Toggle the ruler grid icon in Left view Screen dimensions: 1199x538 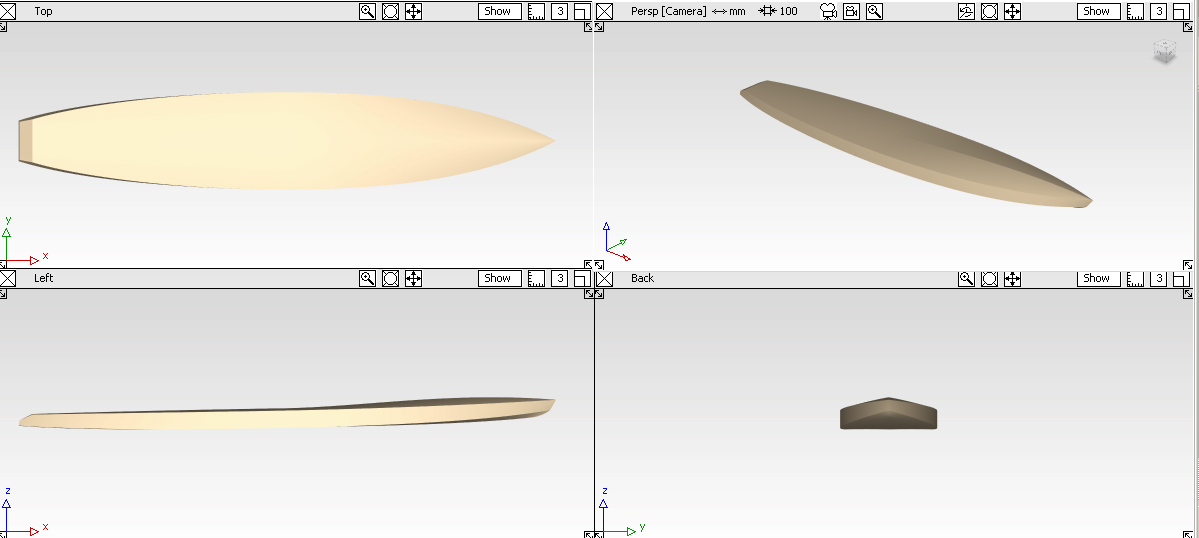pyautogui.click(x=537, y=279)
